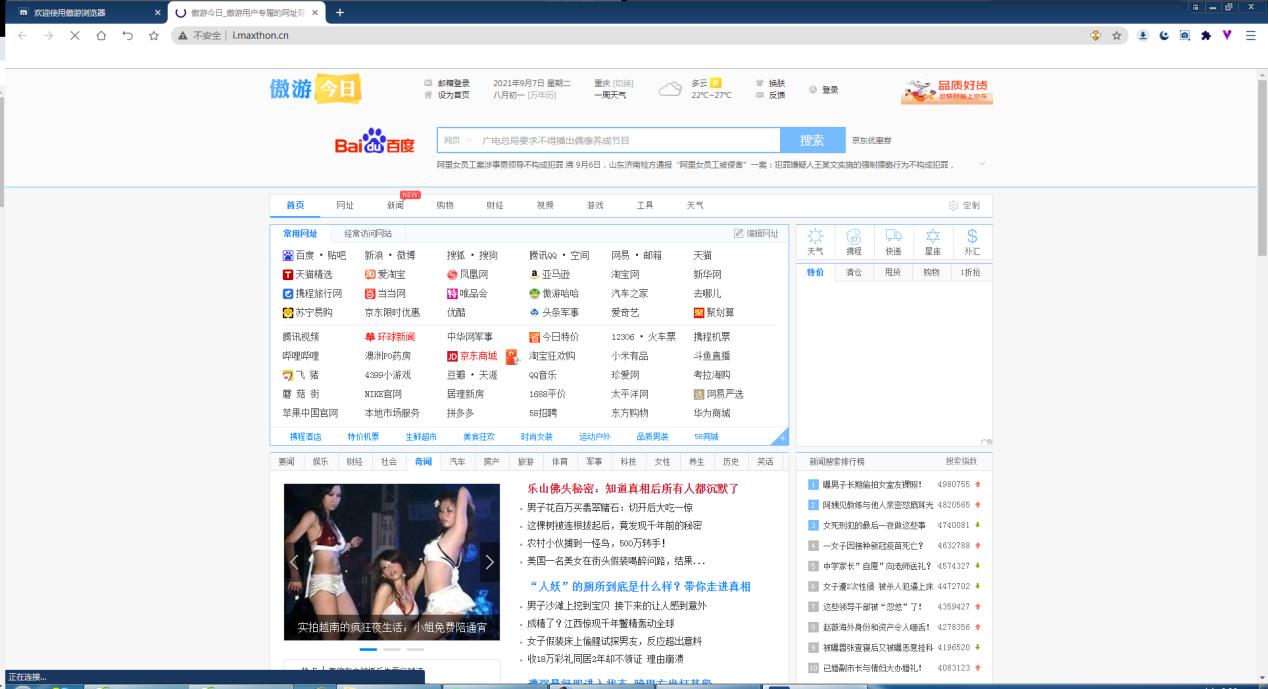1268x689 pixels.
Task: Open the 京东商城 link
Action: [478, 356]
